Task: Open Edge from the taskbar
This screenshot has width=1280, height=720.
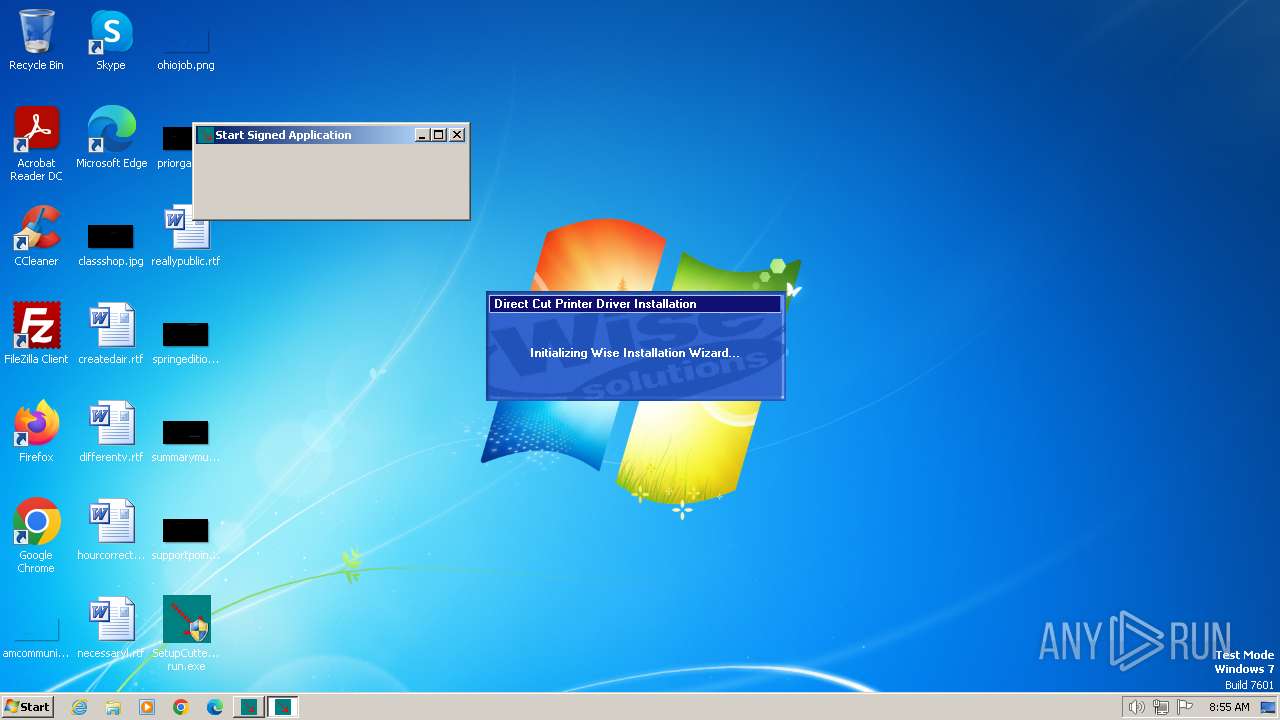Action: (x=215, y=707)
